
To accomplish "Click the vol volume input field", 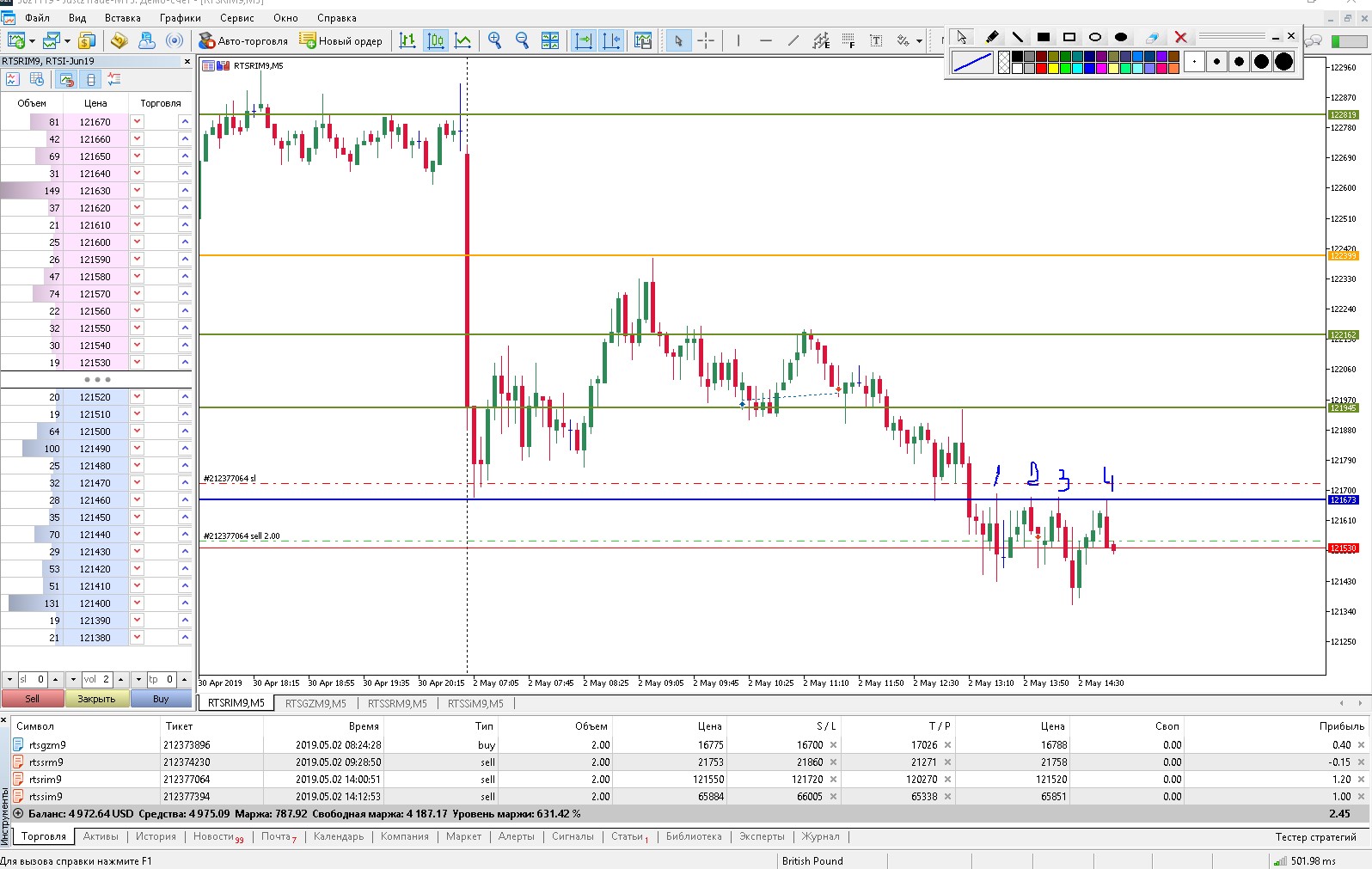I will click(96, 679).
